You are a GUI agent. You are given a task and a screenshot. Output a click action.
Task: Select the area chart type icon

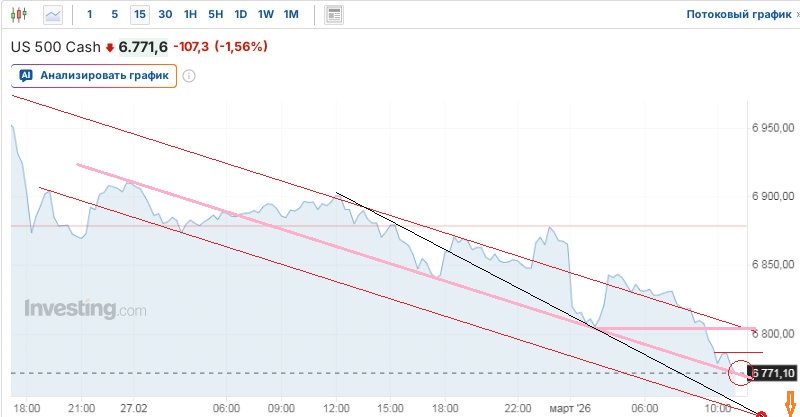pos(52,15)
